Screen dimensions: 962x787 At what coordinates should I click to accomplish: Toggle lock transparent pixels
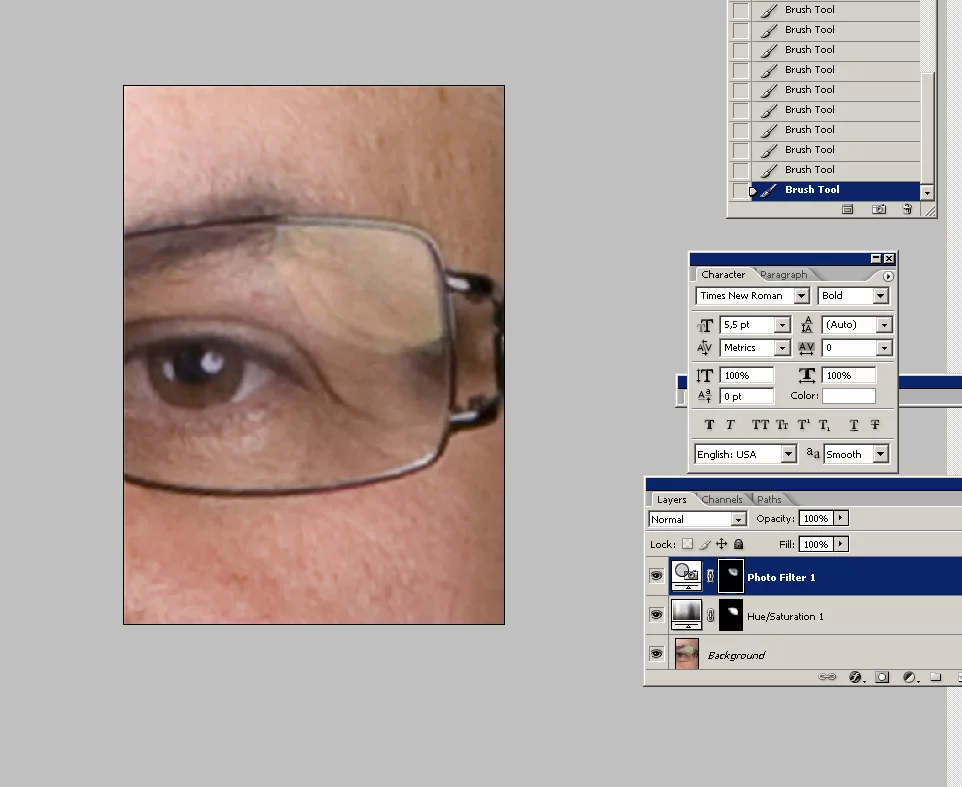pyautogui.click(x=688, y=544)
